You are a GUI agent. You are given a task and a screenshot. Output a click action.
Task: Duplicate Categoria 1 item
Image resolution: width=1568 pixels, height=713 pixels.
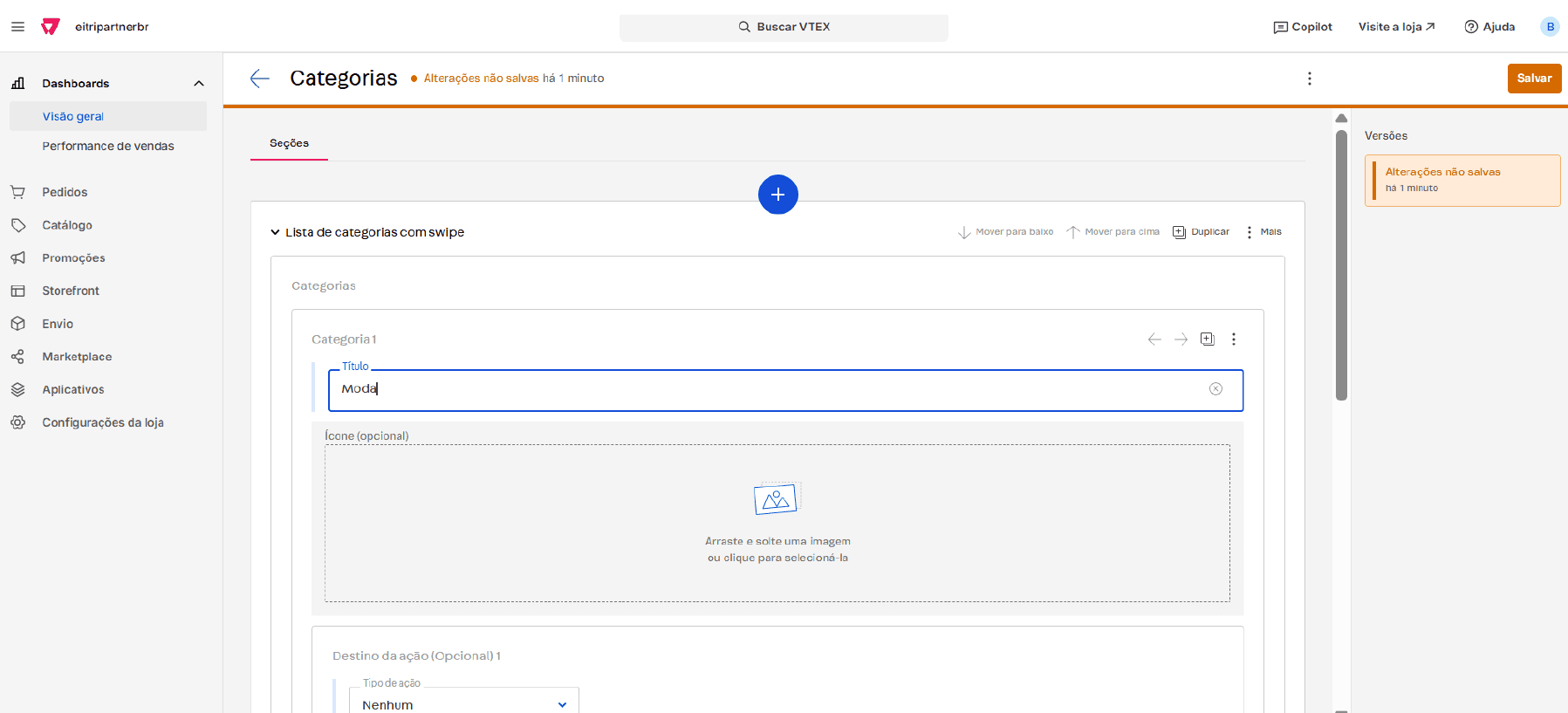(1207, 339)
